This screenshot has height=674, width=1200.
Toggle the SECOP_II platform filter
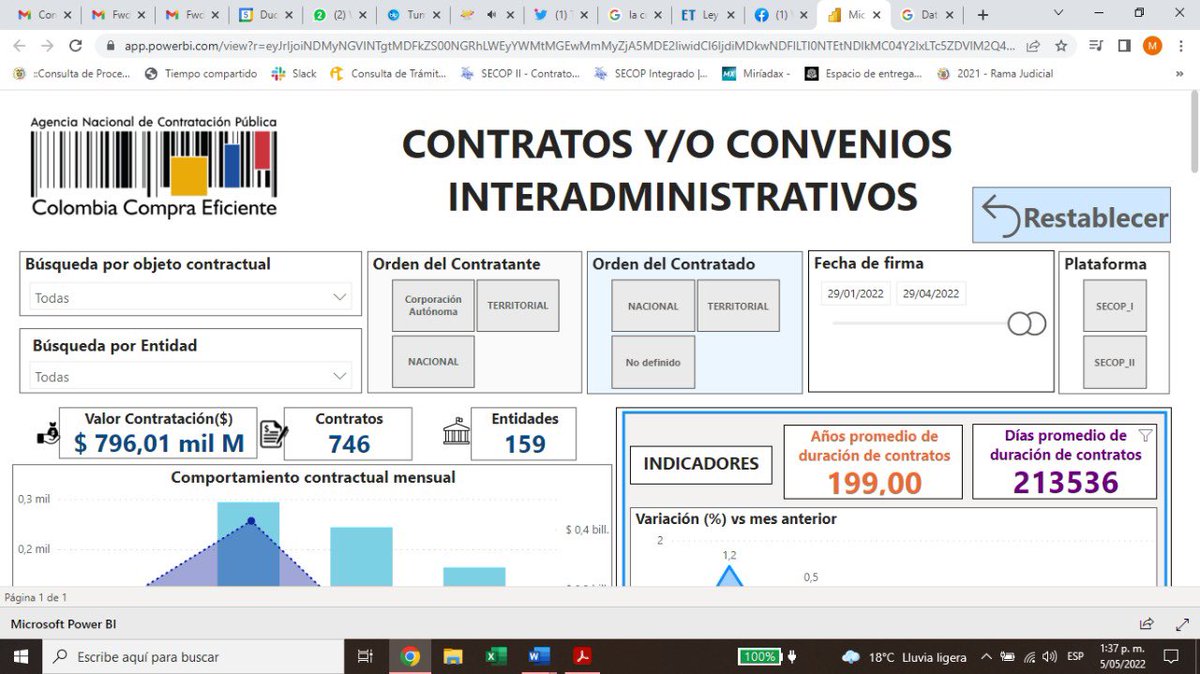point(1114,362)
